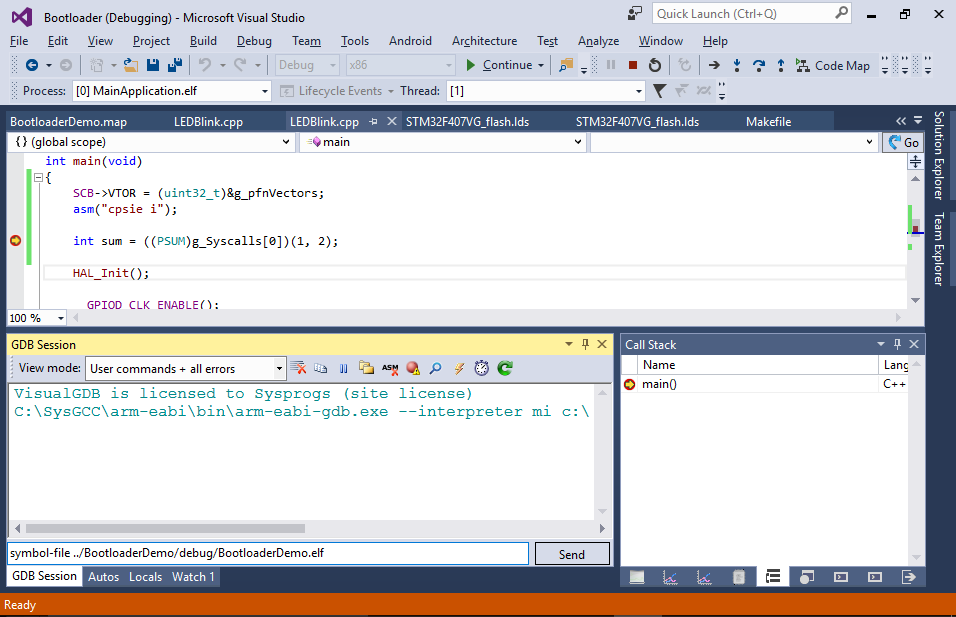This screenshot has height=617, width=956.
Task: Click the editor vertical scroll down arrow
Action: [x=915, y=300]
